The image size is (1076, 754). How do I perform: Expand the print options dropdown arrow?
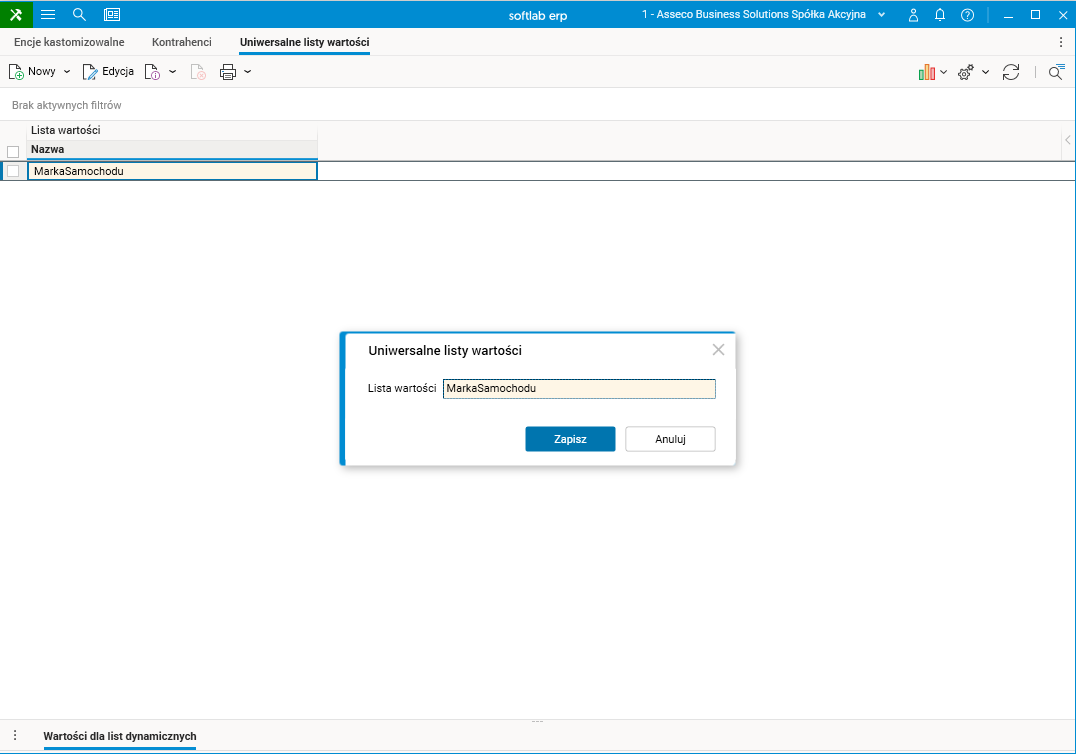point(248,71)
